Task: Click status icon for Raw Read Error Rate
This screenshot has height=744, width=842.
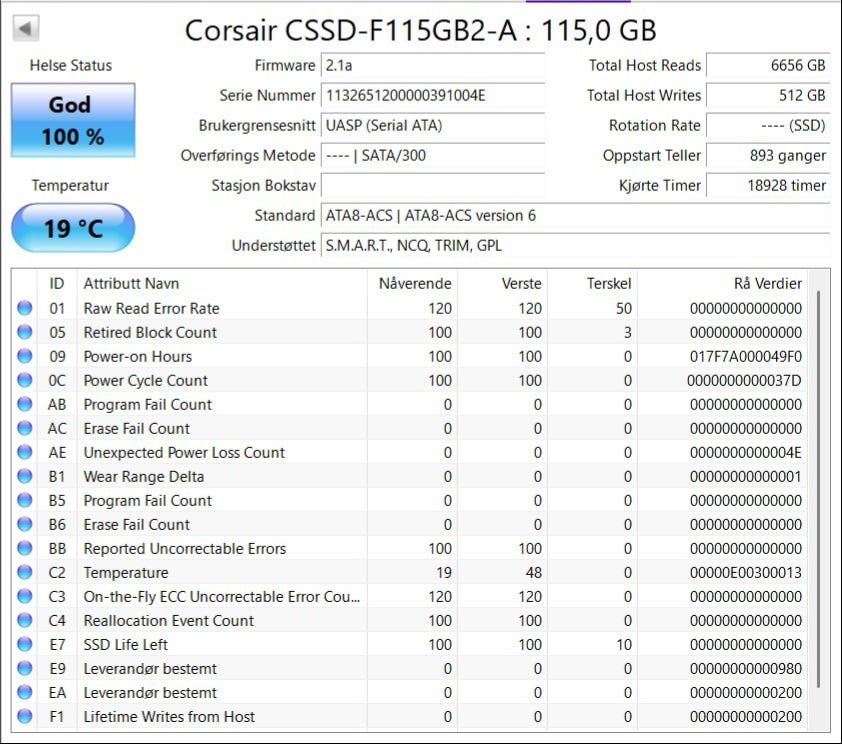Action: 25,309
